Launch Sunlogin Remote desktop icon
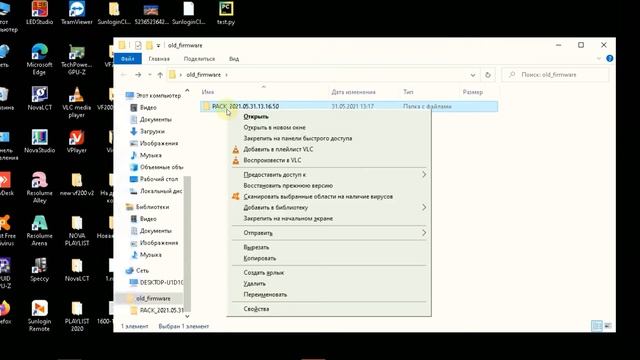The image size is (640, 360). tap(39, 316)
